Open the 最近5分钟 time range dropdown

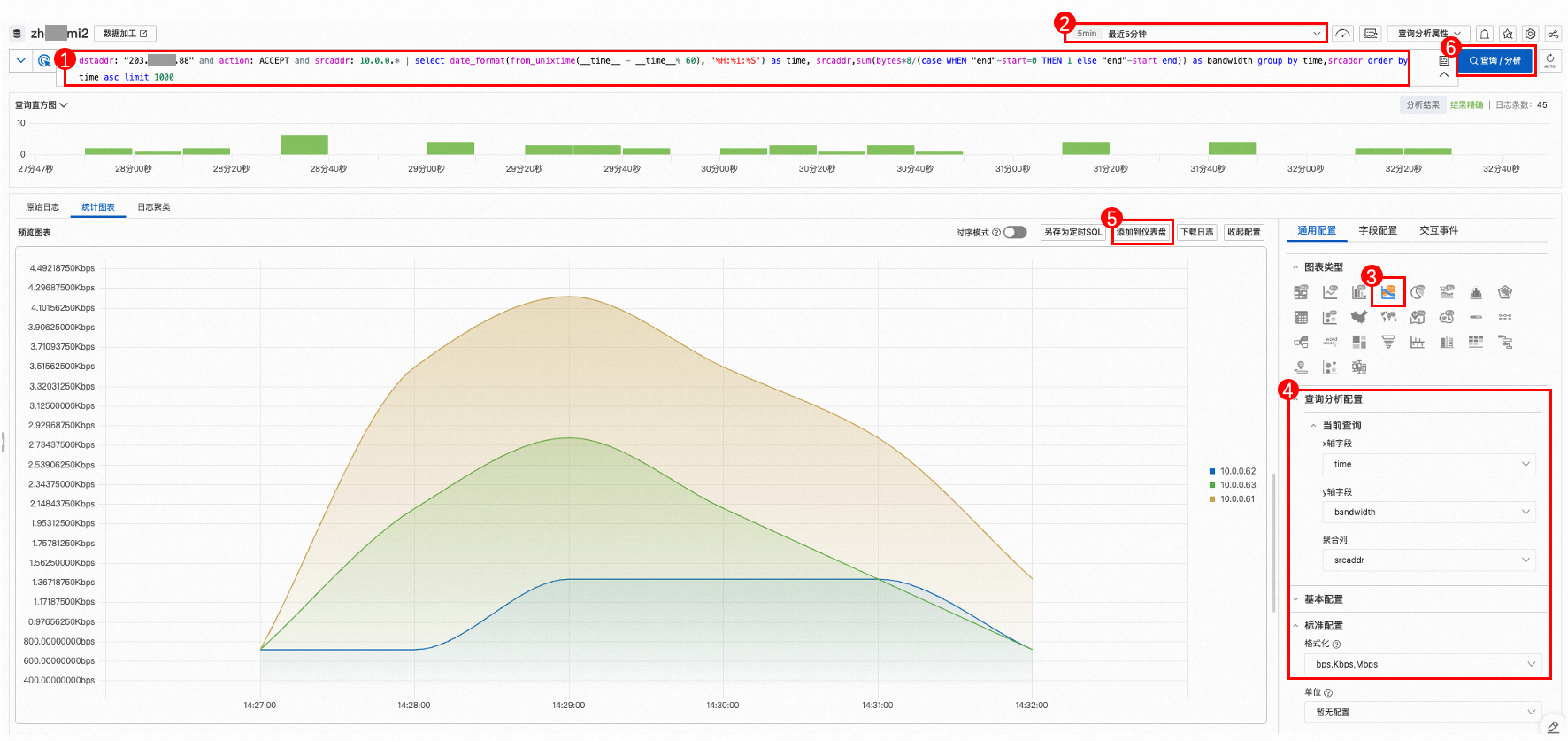[1197, 34]
